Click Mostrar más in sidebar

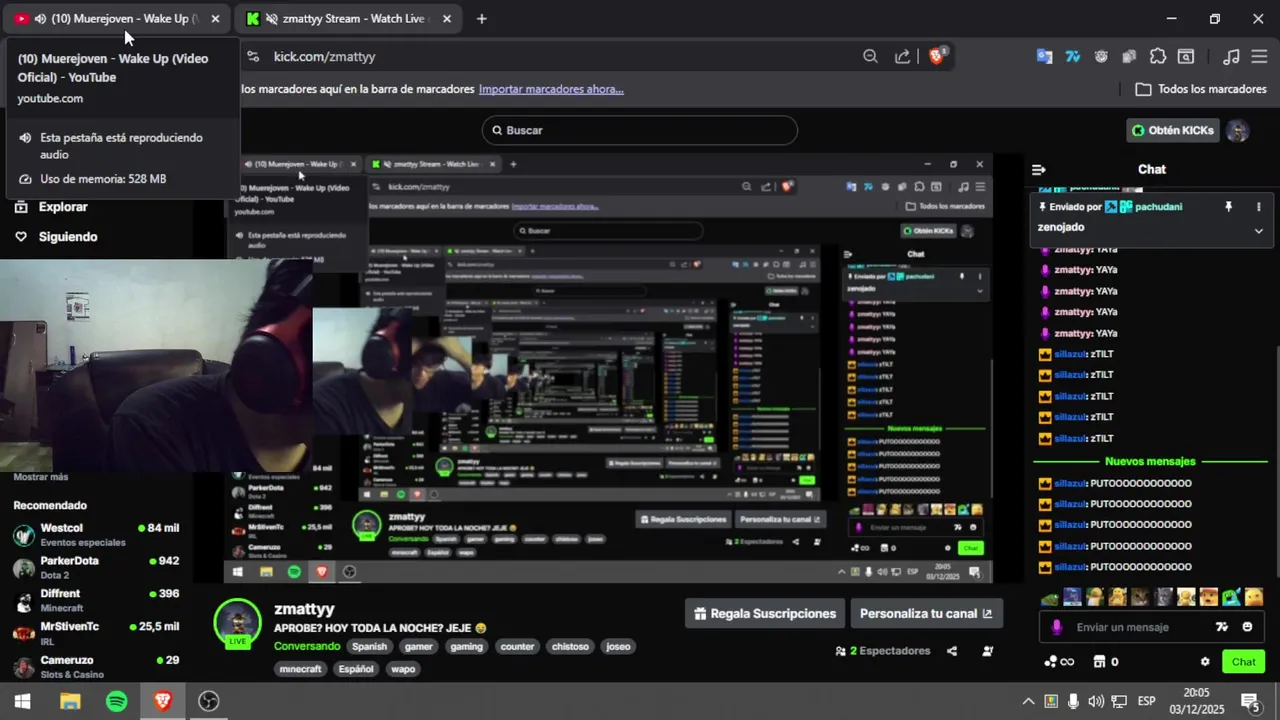click(x=41, y=477)
